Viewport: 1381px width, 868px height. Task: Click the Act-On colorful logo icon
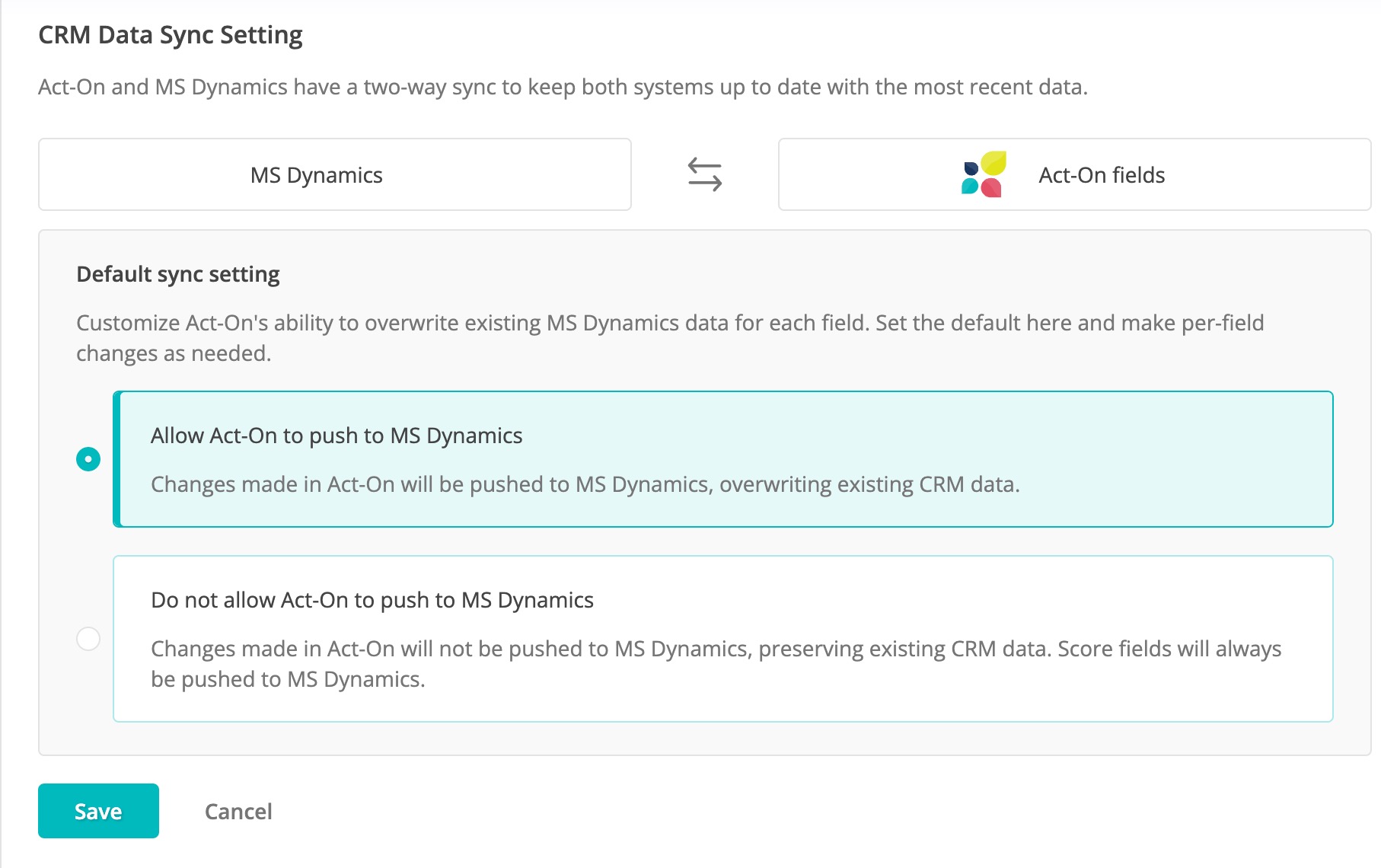(x=984, y=174)
